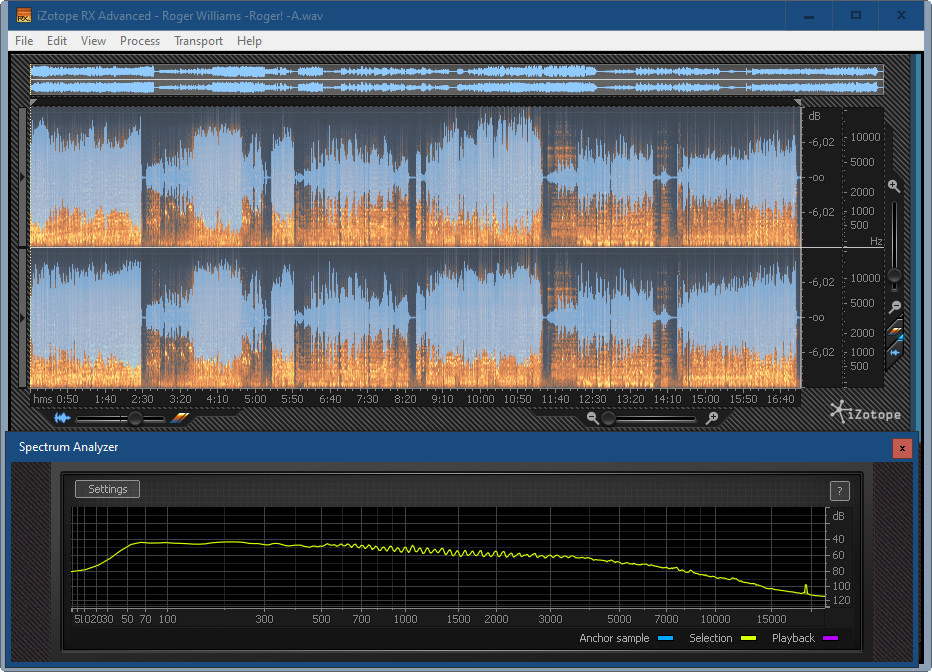Click the waveform overview strip at top
This screenshot has height=672, width=932.
[456, 79]
